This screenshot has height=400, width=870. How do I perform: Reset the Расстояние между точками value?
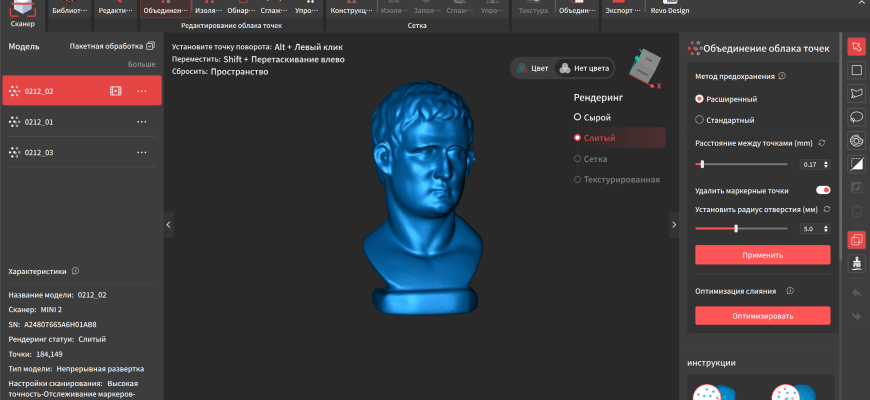(822, 144)
